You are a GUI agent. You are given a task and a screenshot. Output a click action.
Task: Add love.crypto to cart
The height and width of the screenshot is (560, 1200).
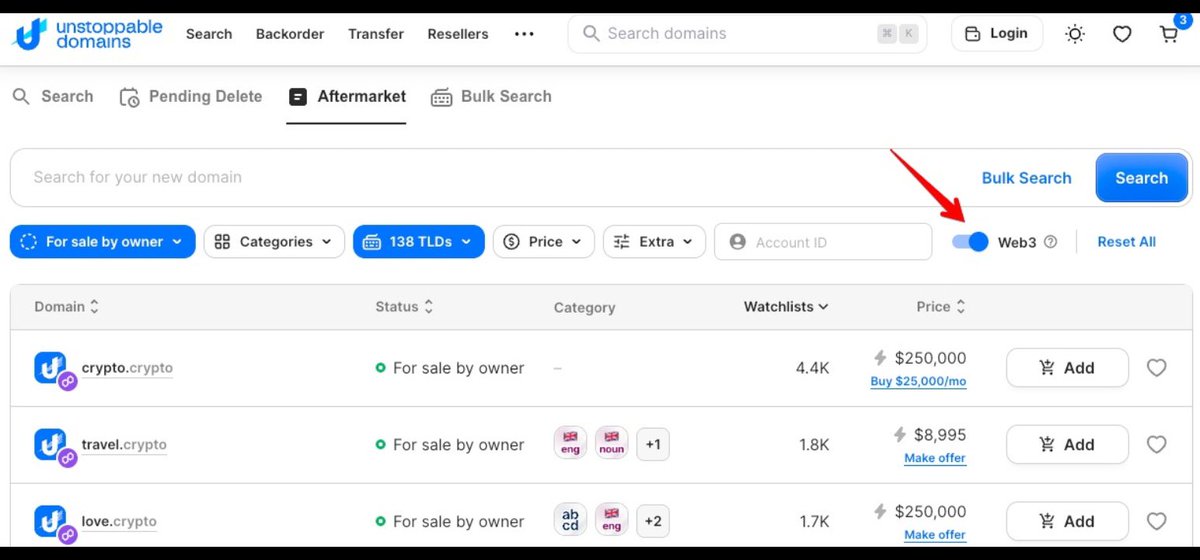coord(1067,521)
